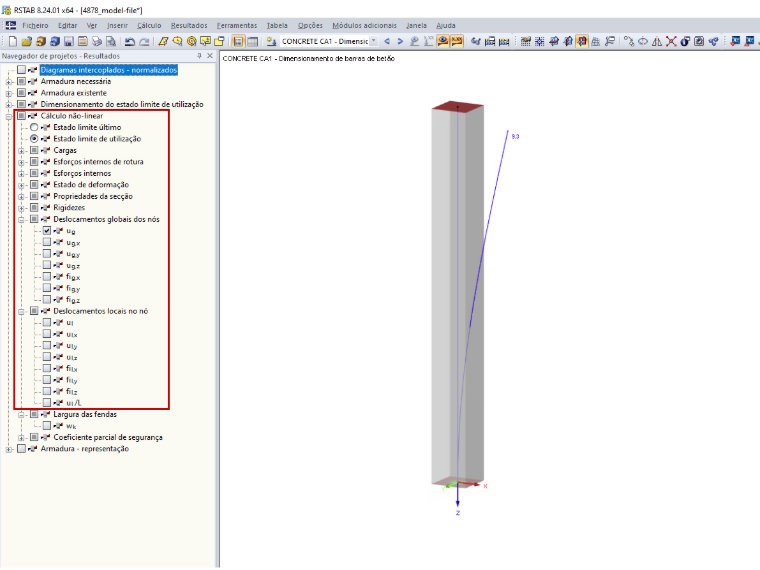Select Largura das fendas tree item

pos(85,414)
